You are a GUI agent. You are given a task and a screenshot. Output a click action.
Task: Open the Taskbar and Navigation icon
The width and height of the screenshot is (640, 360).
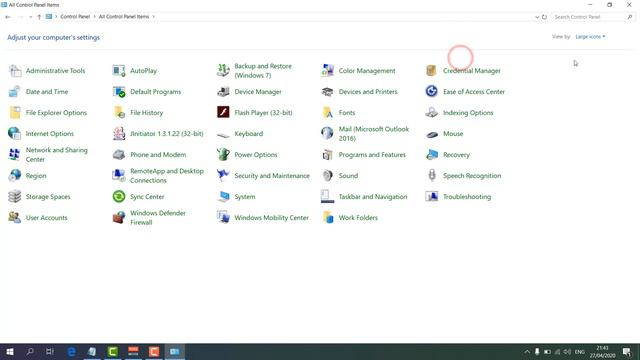(327, 197)
